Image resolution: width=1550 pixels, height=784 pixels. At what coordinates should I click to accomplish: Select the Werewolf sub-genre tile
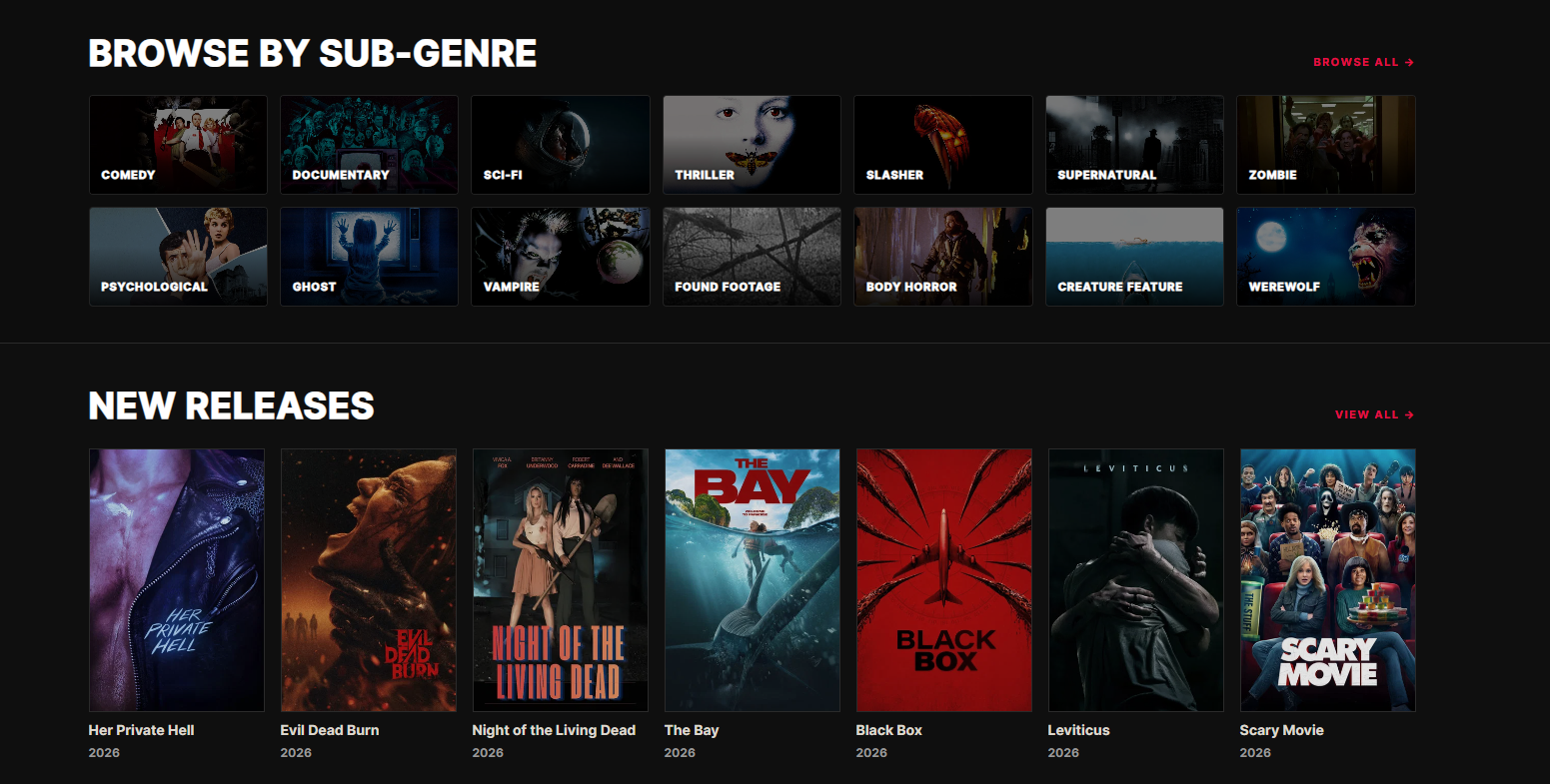(x=1326, y=257)
